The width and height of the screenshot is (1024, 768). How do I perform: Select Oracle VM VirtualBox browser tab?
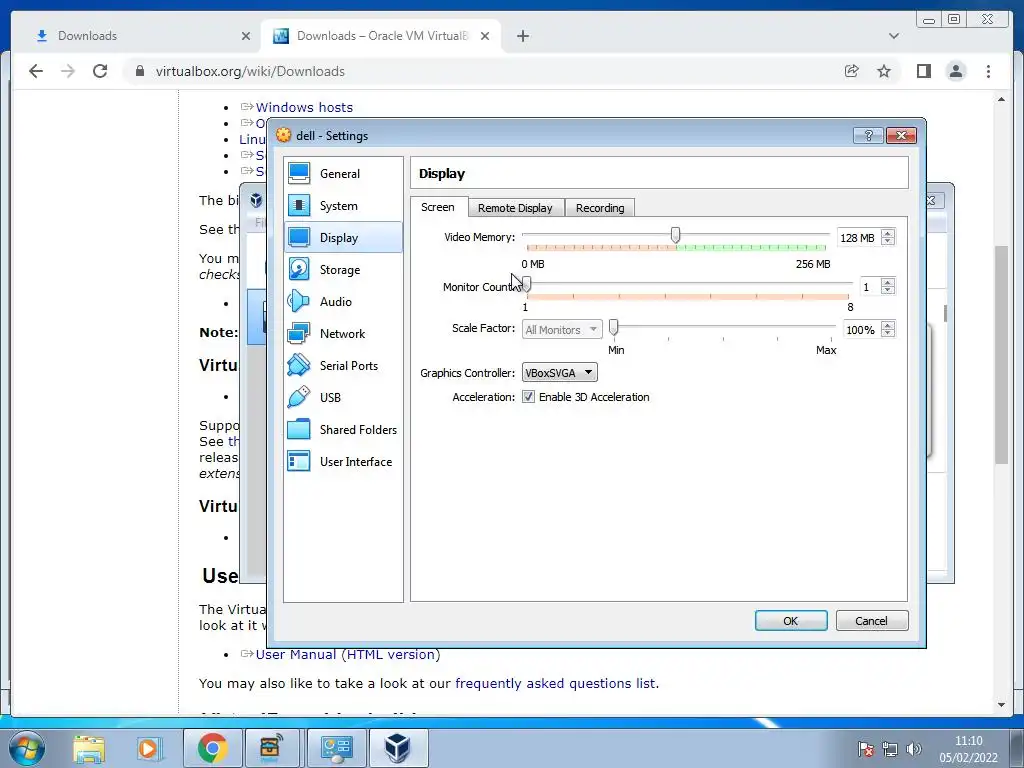[382, 36]
